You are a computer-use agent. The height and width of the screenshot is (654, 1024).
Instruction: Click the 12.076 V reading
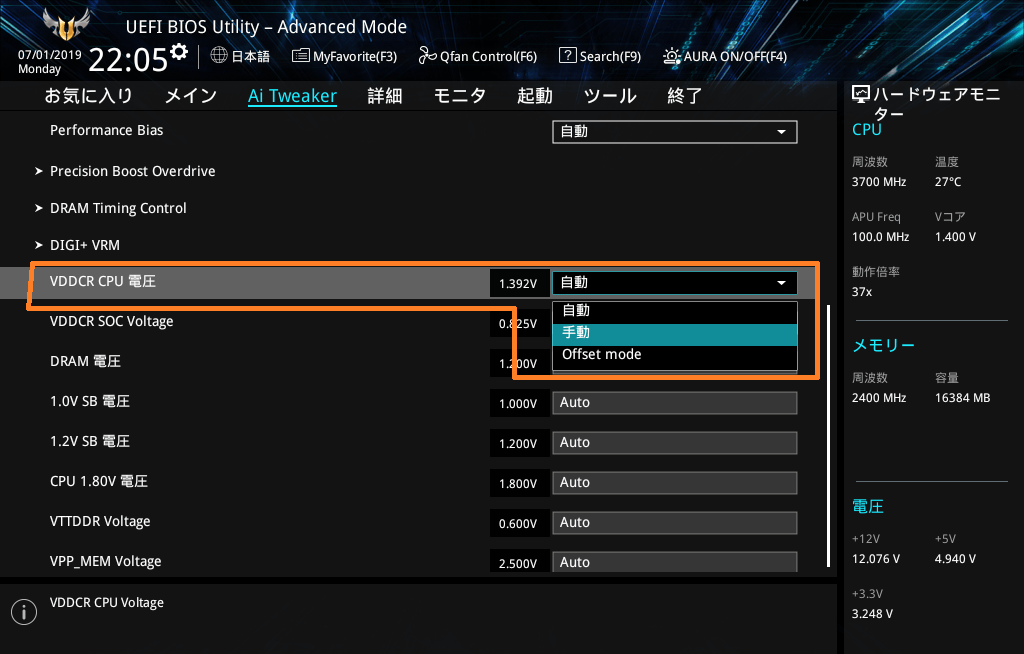coord(876,559)
